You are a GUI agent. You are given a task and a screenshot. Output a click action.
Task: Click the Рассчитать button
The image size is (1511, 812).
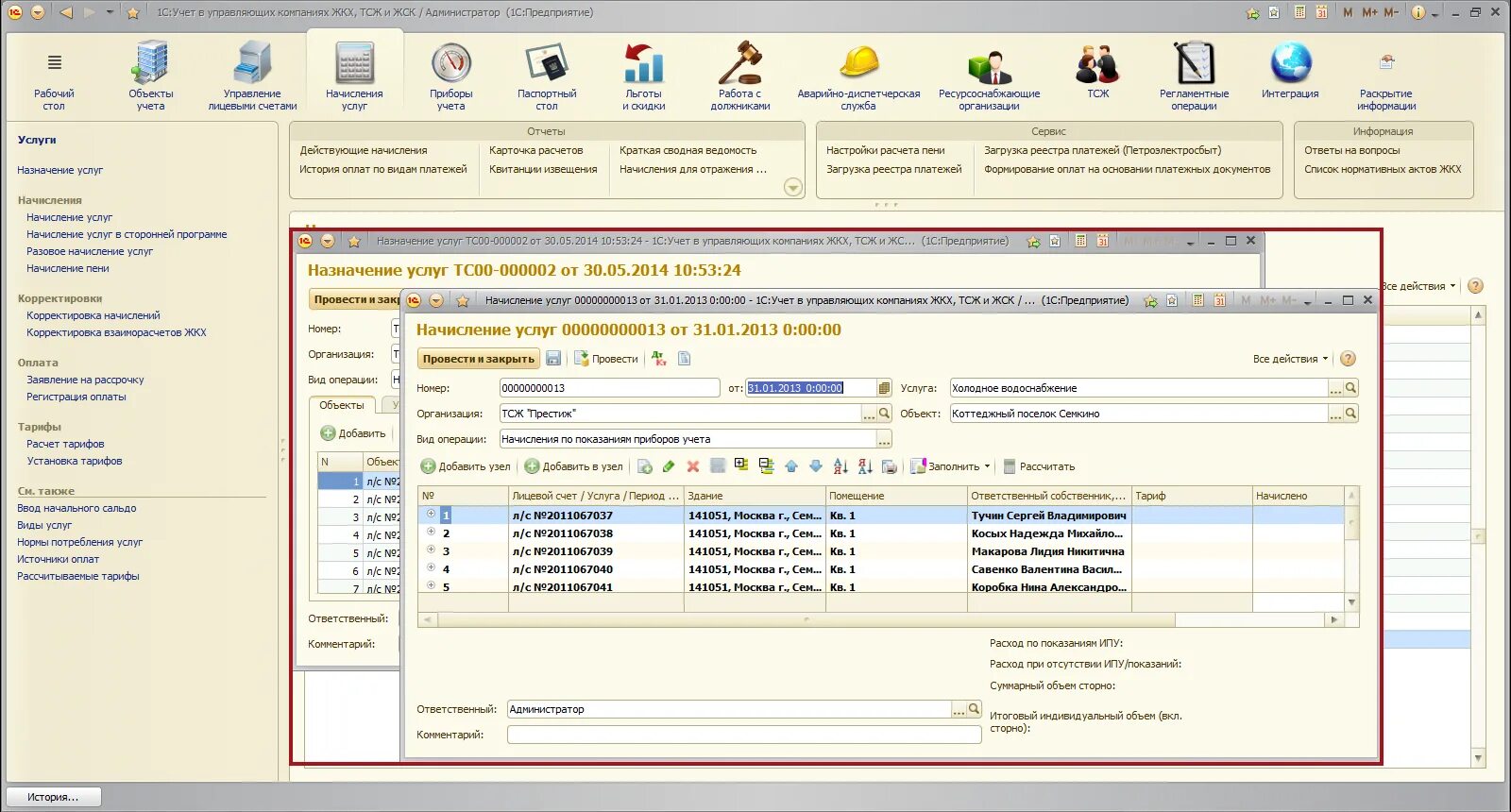click(1039, 466)
